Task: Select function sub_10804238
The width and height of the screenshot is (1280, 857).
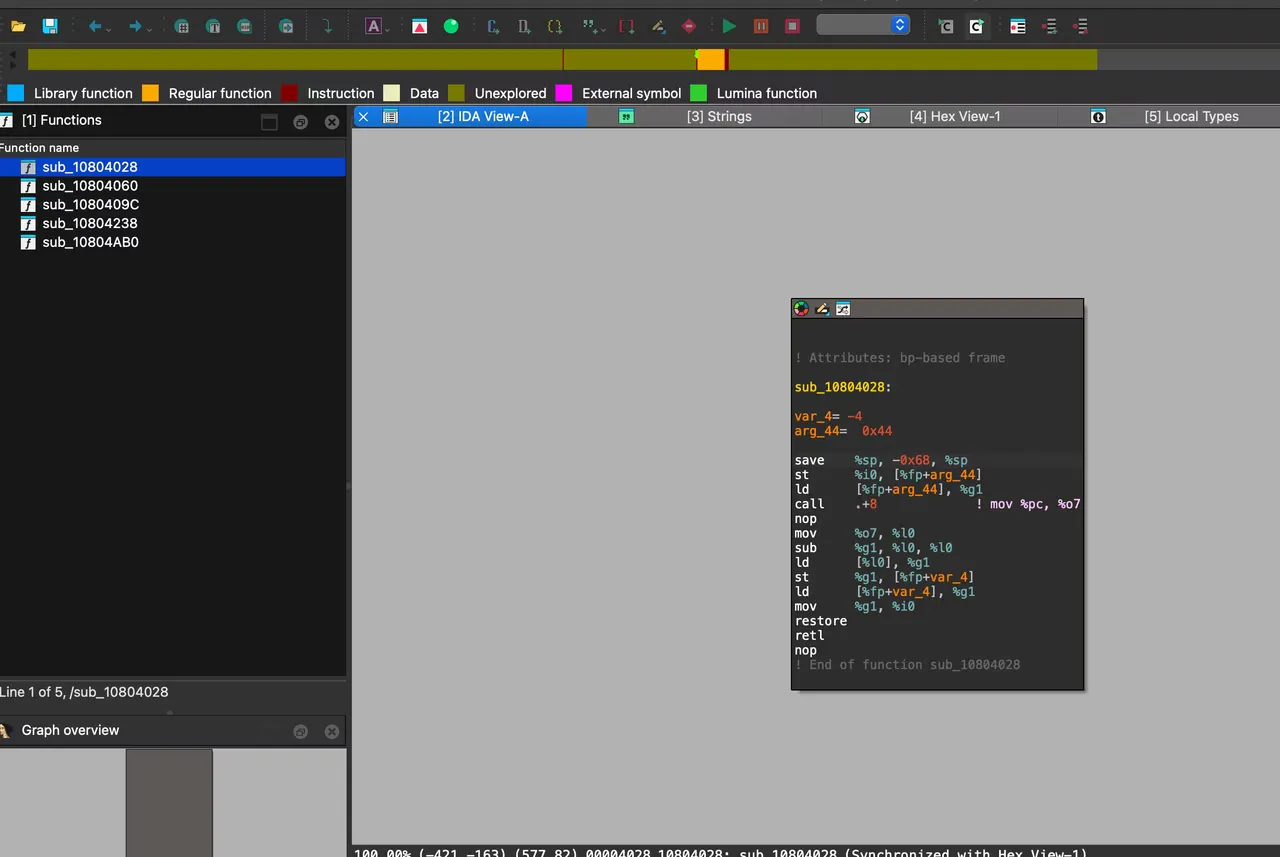Action: [x=172, y=224]
